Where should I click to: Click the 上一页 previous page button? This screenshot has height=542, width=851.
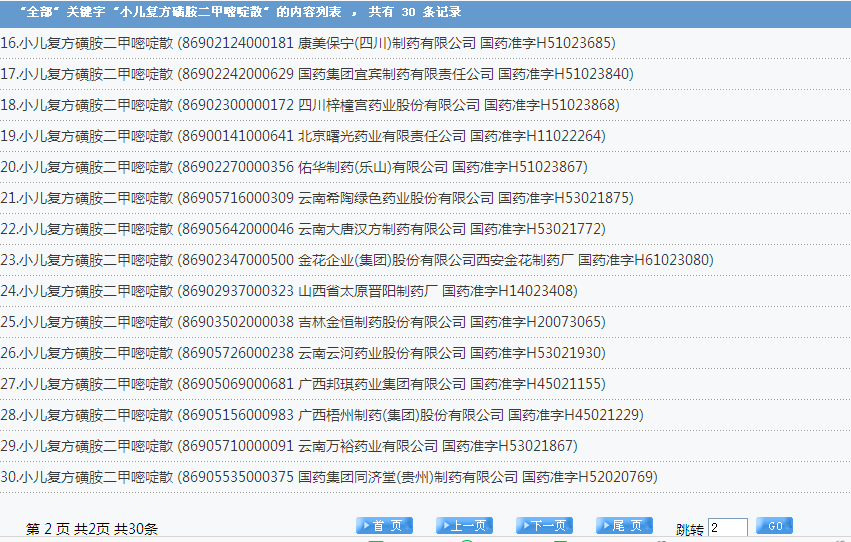pyautogui.click(x=464, y=526)
